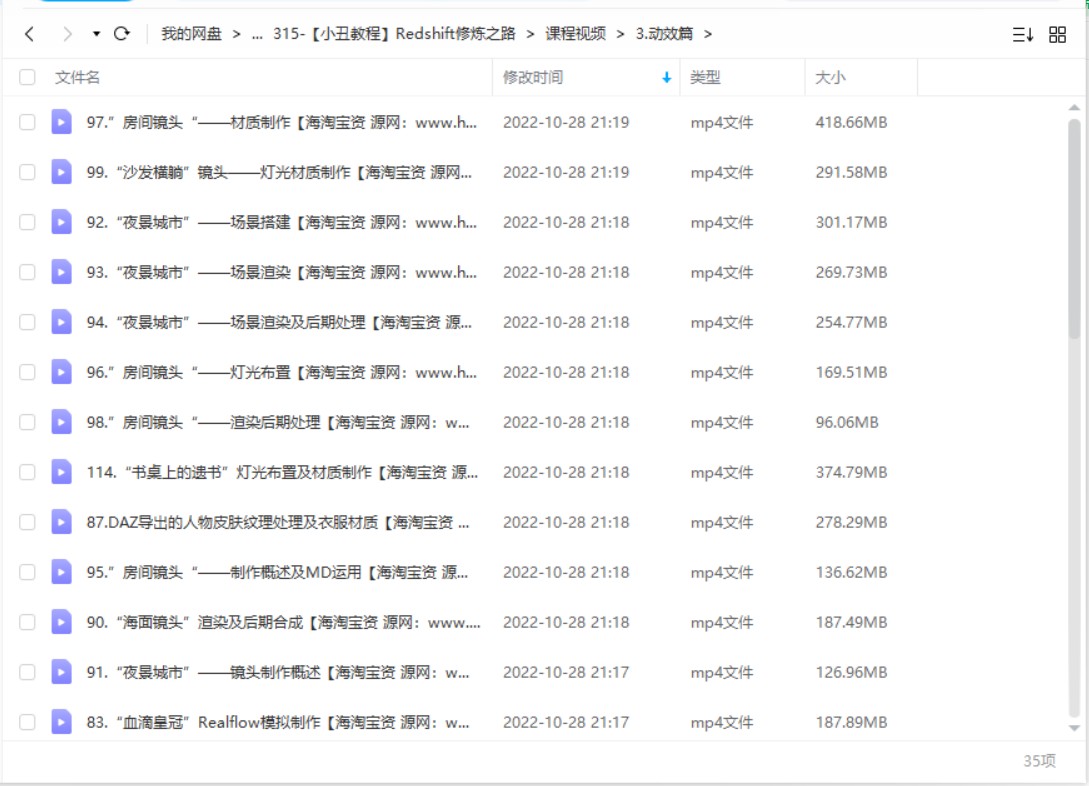Expand the chevron after 我的网盘

pyautogui.click(x=236, y=34)
